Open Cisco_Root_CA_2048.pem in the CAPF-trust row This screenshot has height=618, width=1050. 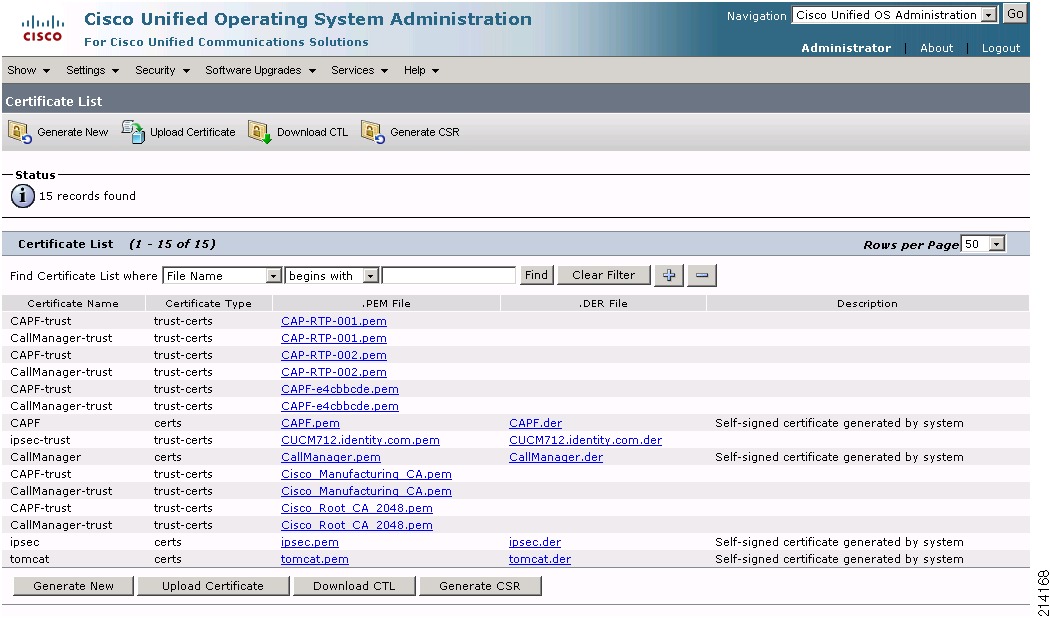pos(357,508)
